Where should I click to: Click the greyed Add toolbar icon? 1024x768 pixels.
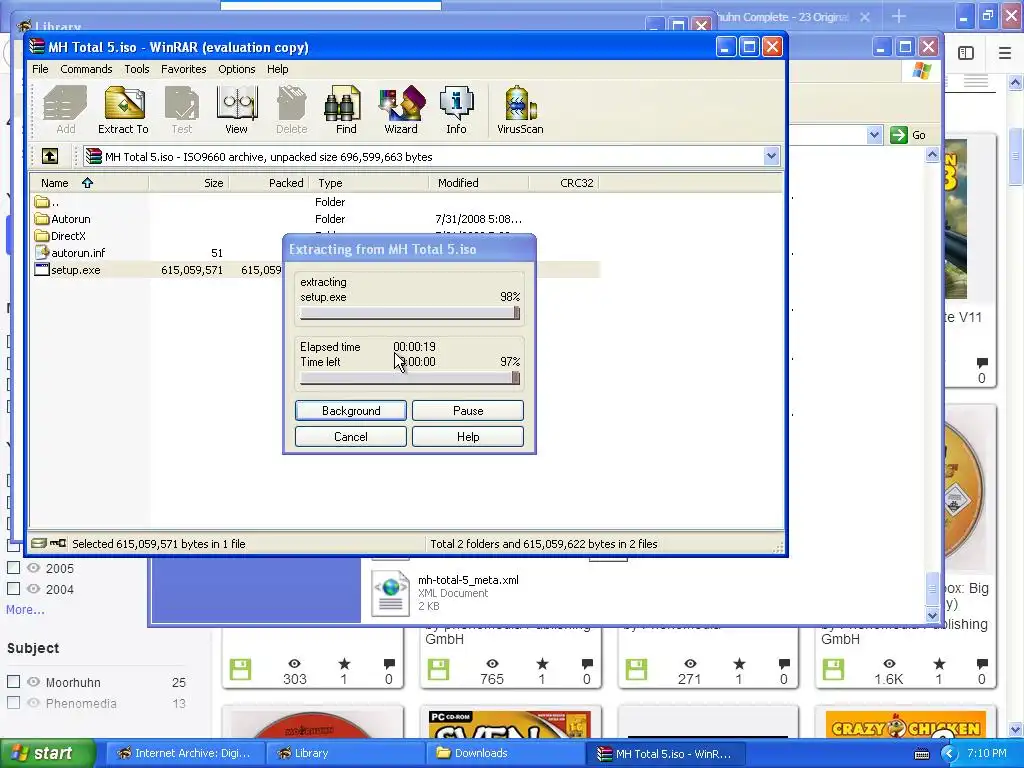tap(65, 103)
